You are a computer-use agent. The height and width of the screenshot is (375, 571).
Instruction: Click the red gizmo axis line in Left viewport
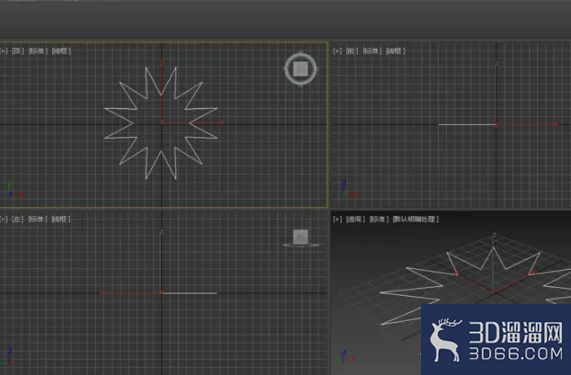(x=131, y=293)
